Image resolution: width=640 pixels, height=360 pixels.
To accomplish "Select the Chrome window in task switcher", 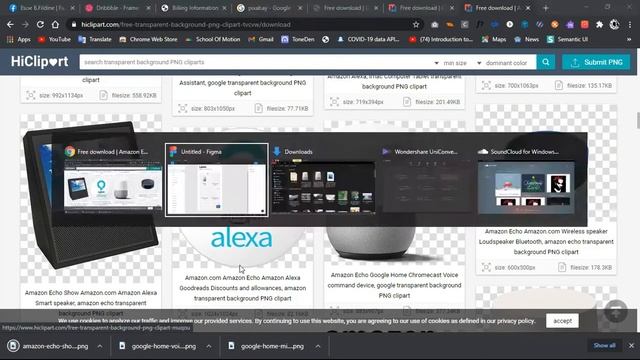I will (x=113, y=180).
